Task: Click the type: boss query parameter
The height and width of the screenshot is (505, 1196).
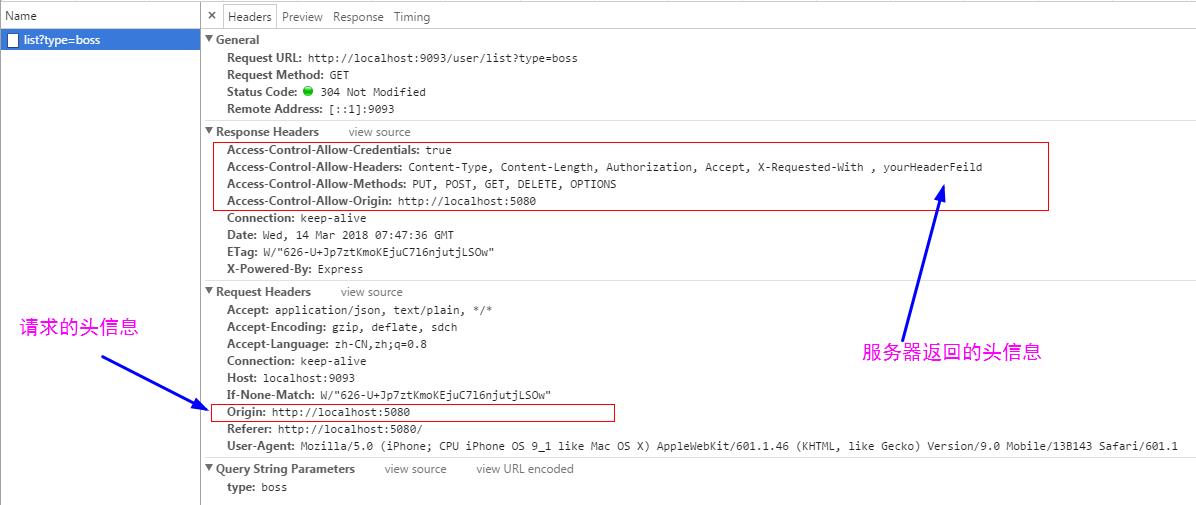Action: [257, 487]
